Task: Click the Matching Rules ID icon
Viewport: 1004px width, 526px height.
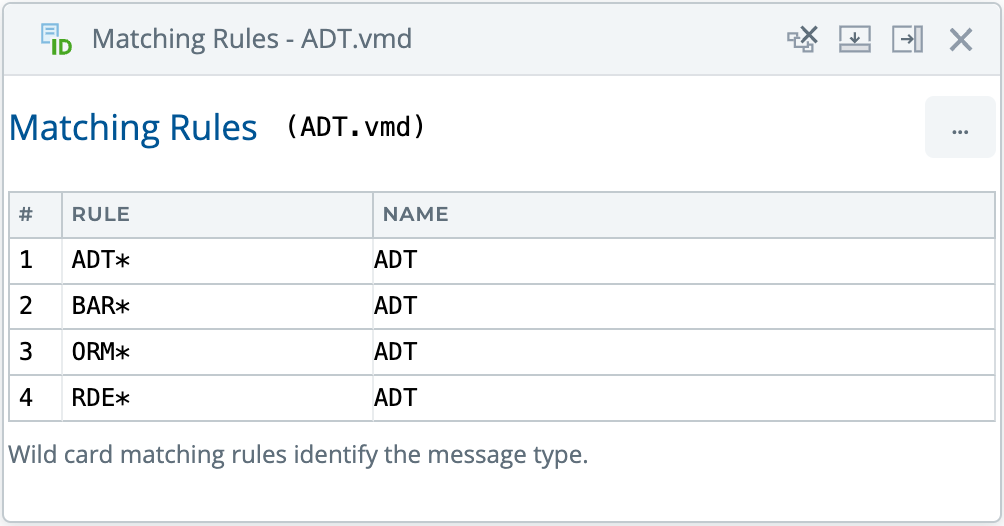Action: pos(56,40)
